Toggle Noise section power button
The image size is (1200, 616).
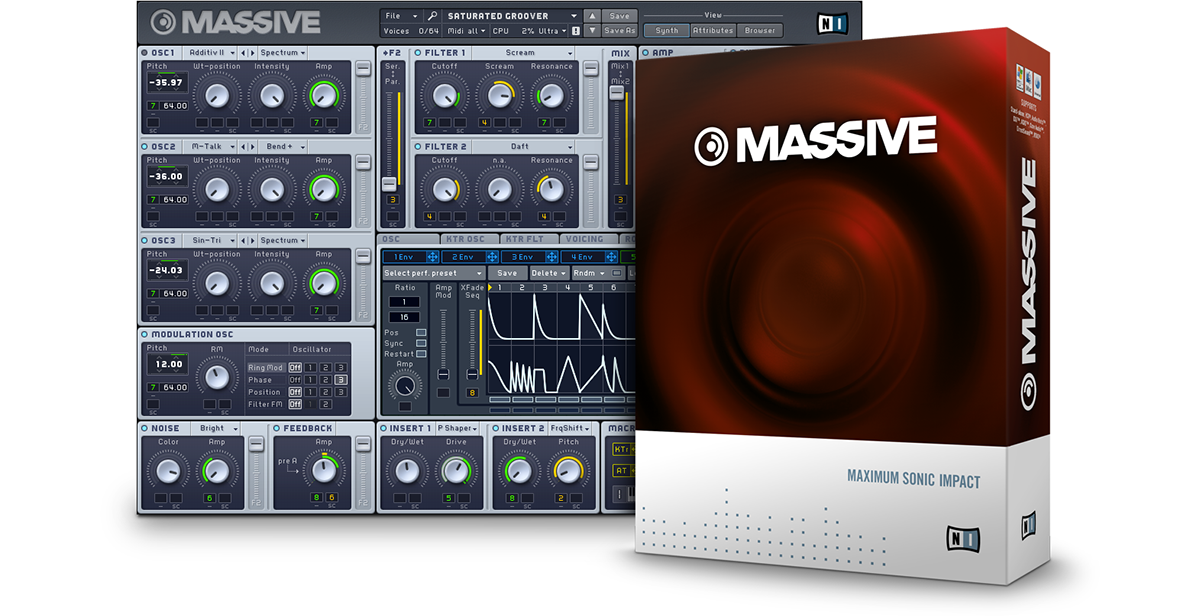(x=145, y=428)
